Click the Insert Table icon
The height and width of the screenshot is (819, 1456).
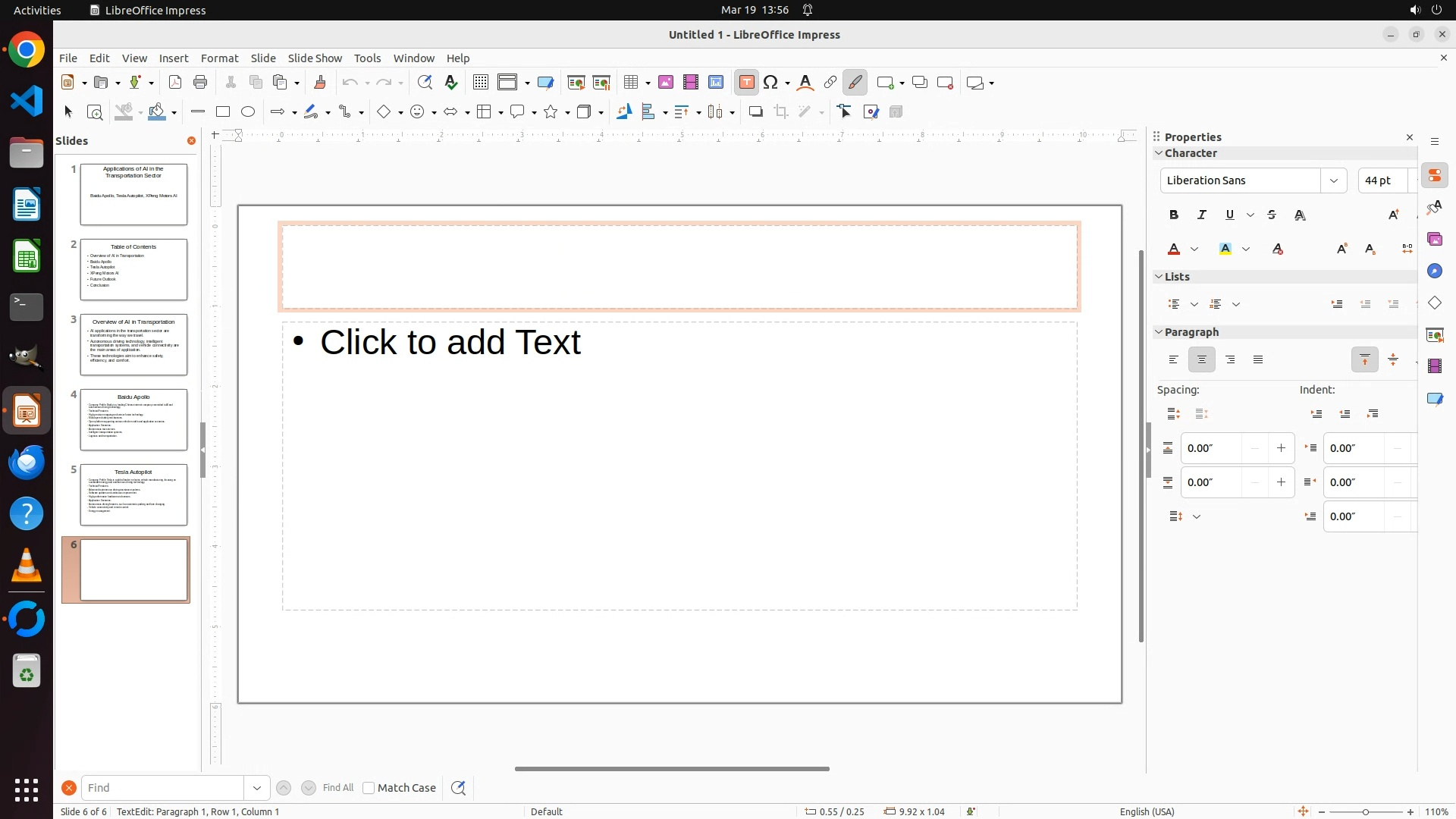click(630, 83)
